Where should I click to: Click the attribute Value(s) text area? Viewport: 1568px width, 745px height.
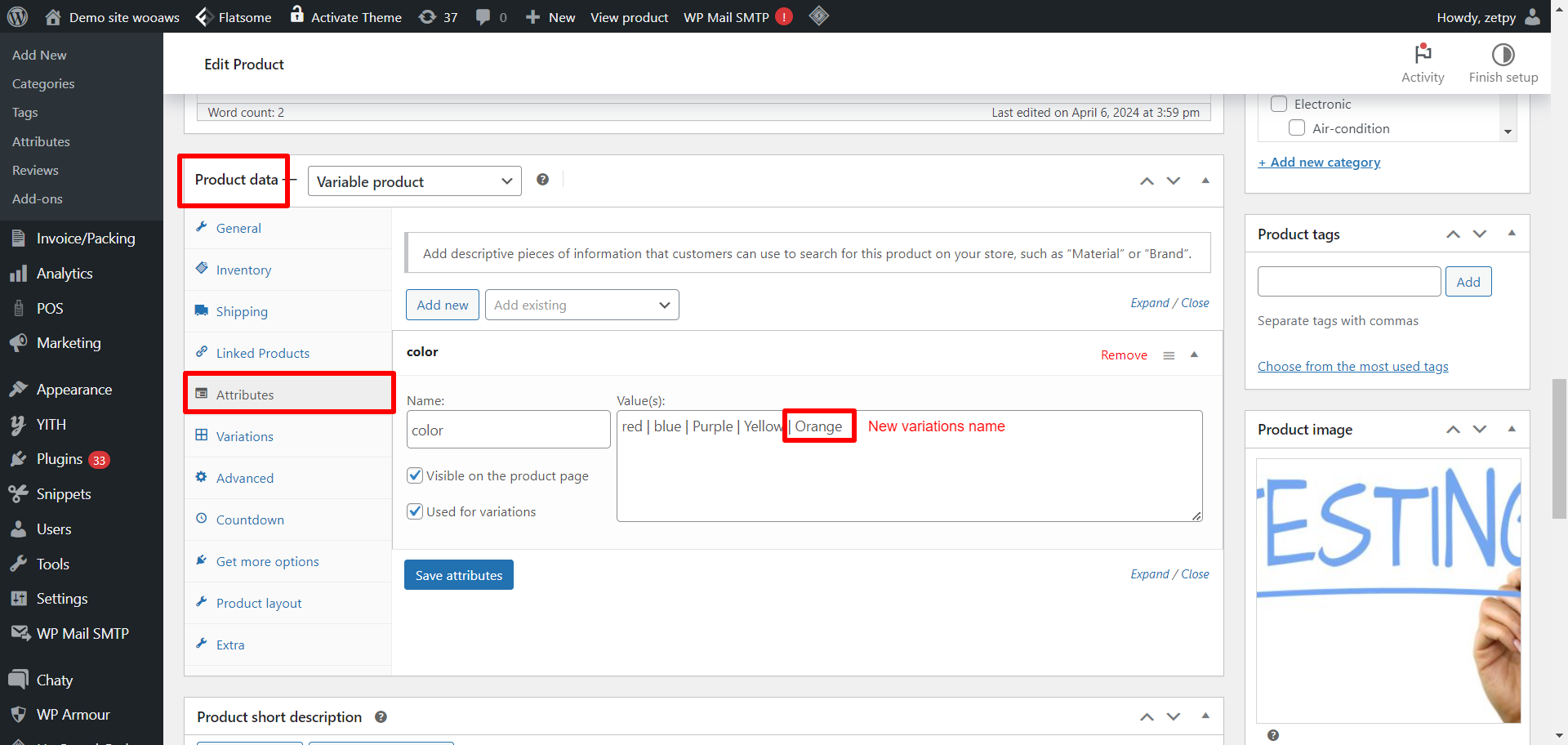pos(910,466)
